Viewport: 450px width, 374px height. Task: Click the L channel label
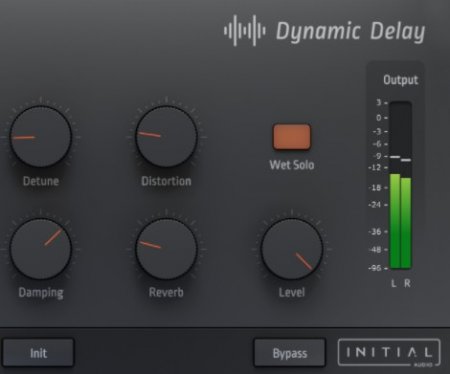[x=394, y=283]
